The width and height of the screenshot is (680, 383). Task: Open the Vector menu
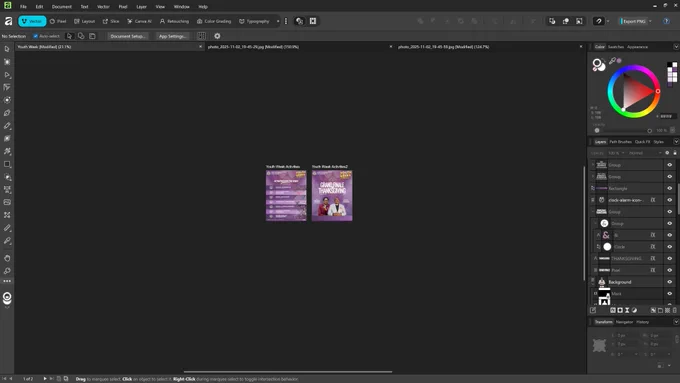pyautogui.click(x=103, y=7)
